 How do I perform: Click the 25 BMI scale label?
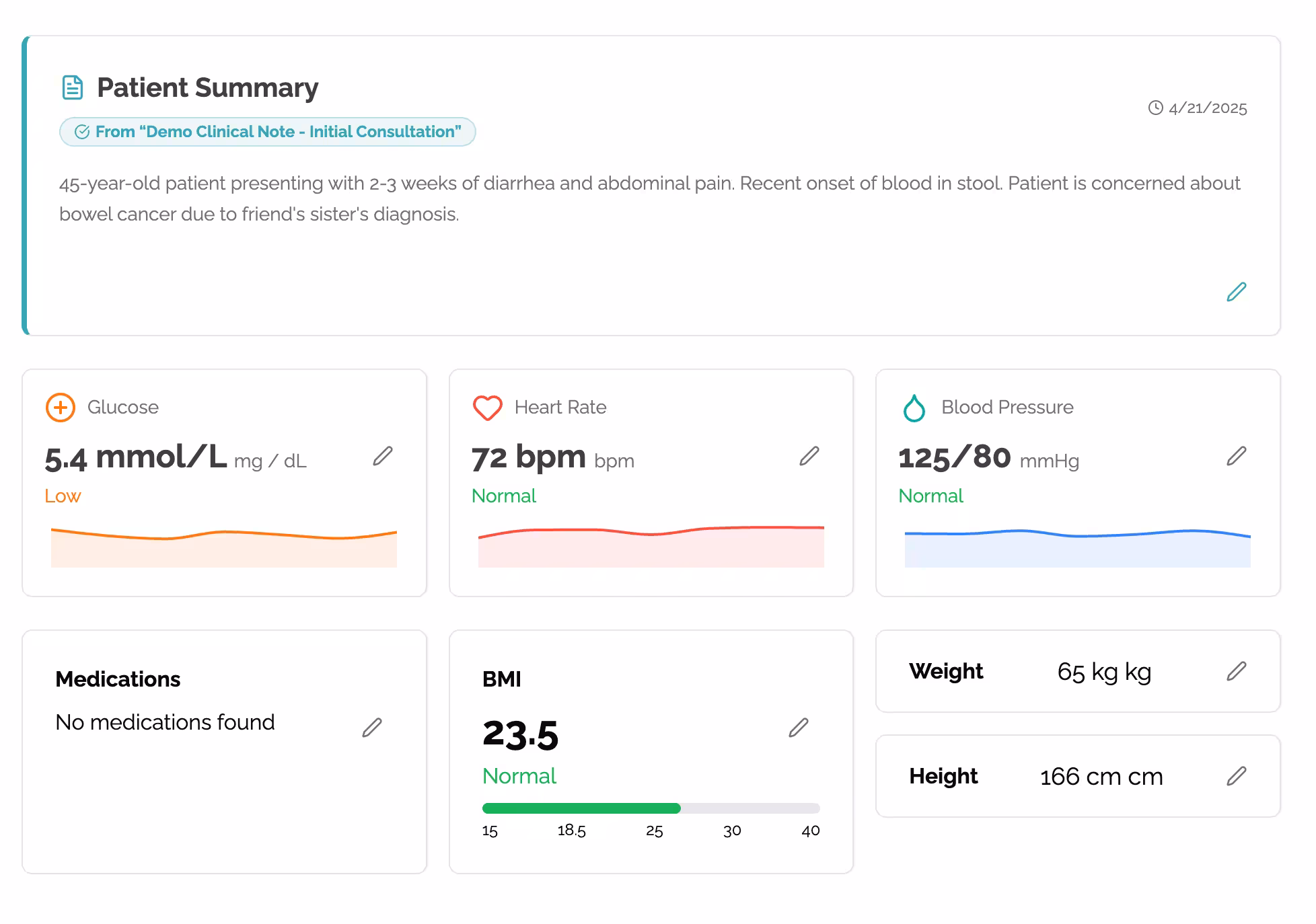[655, 831]
